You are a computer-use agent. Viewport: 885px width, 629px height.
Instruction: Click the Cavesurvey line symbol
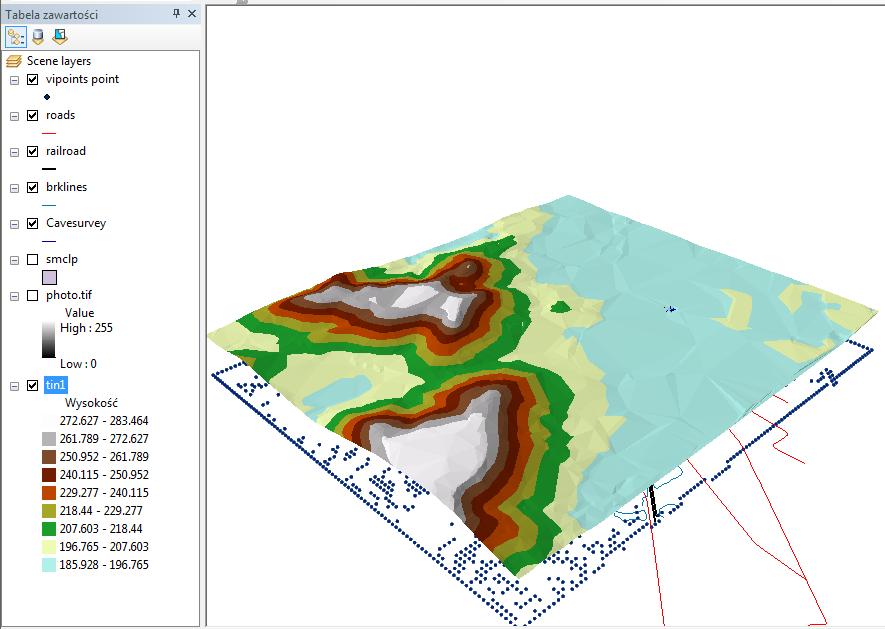[x=49, y=241]
